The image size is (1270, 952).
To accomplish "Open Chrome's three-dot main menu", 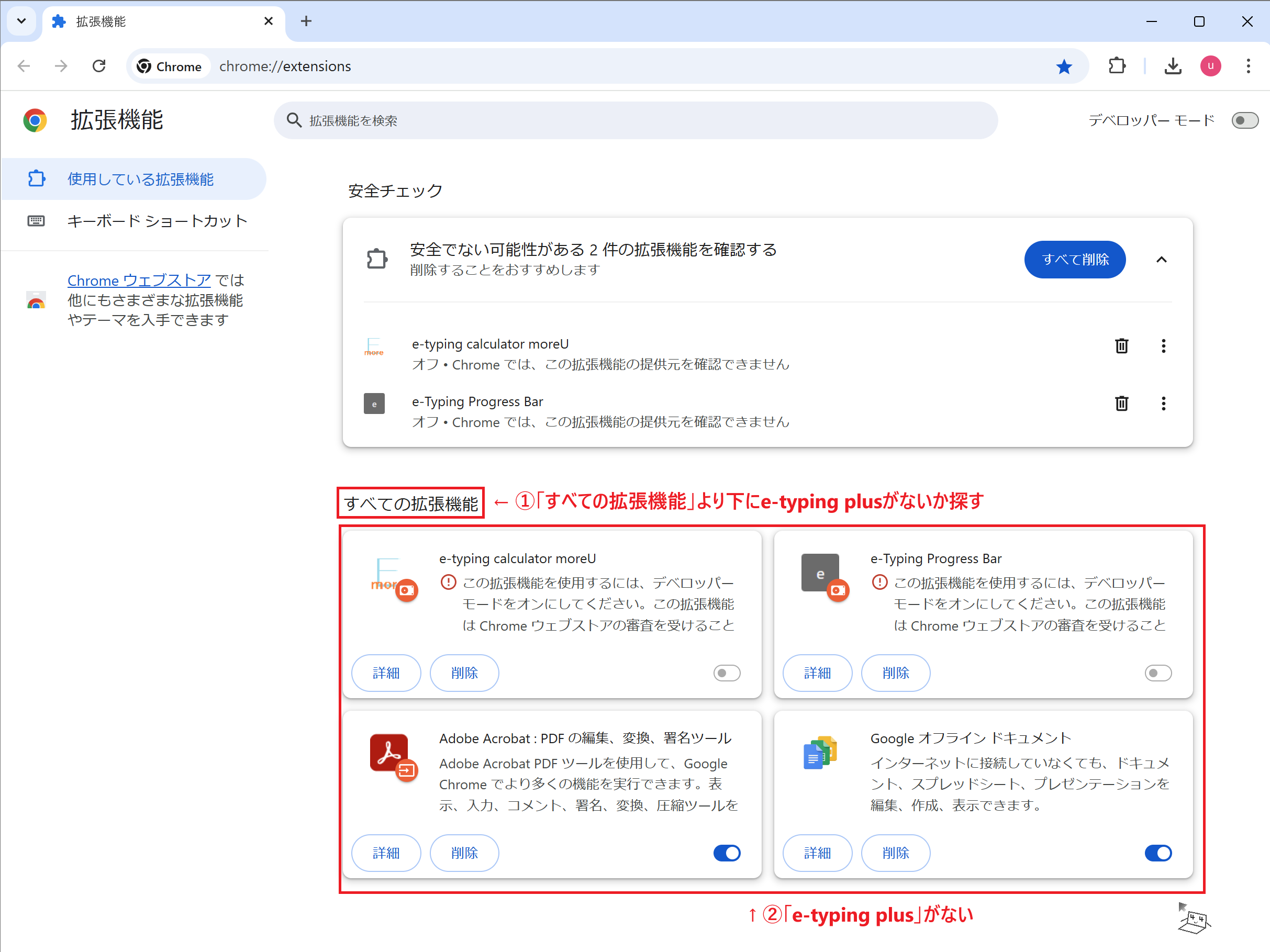I will [1248, 66].
